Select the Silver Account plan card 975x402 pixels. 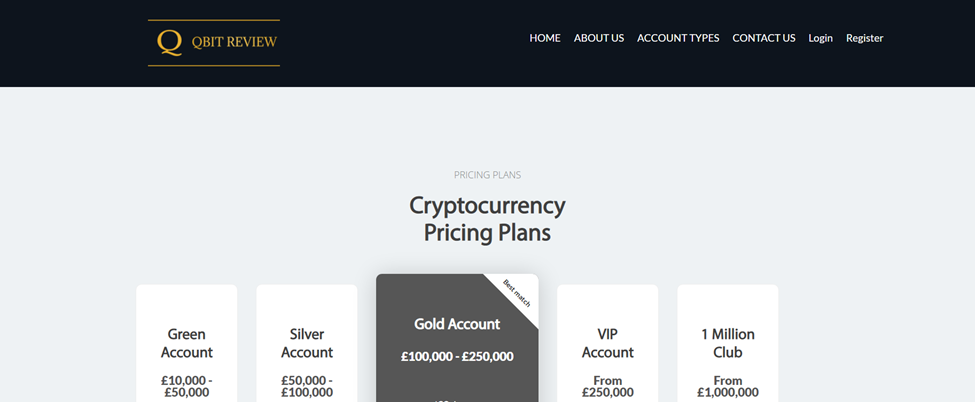pyautogui.click(x=307, y=344)
